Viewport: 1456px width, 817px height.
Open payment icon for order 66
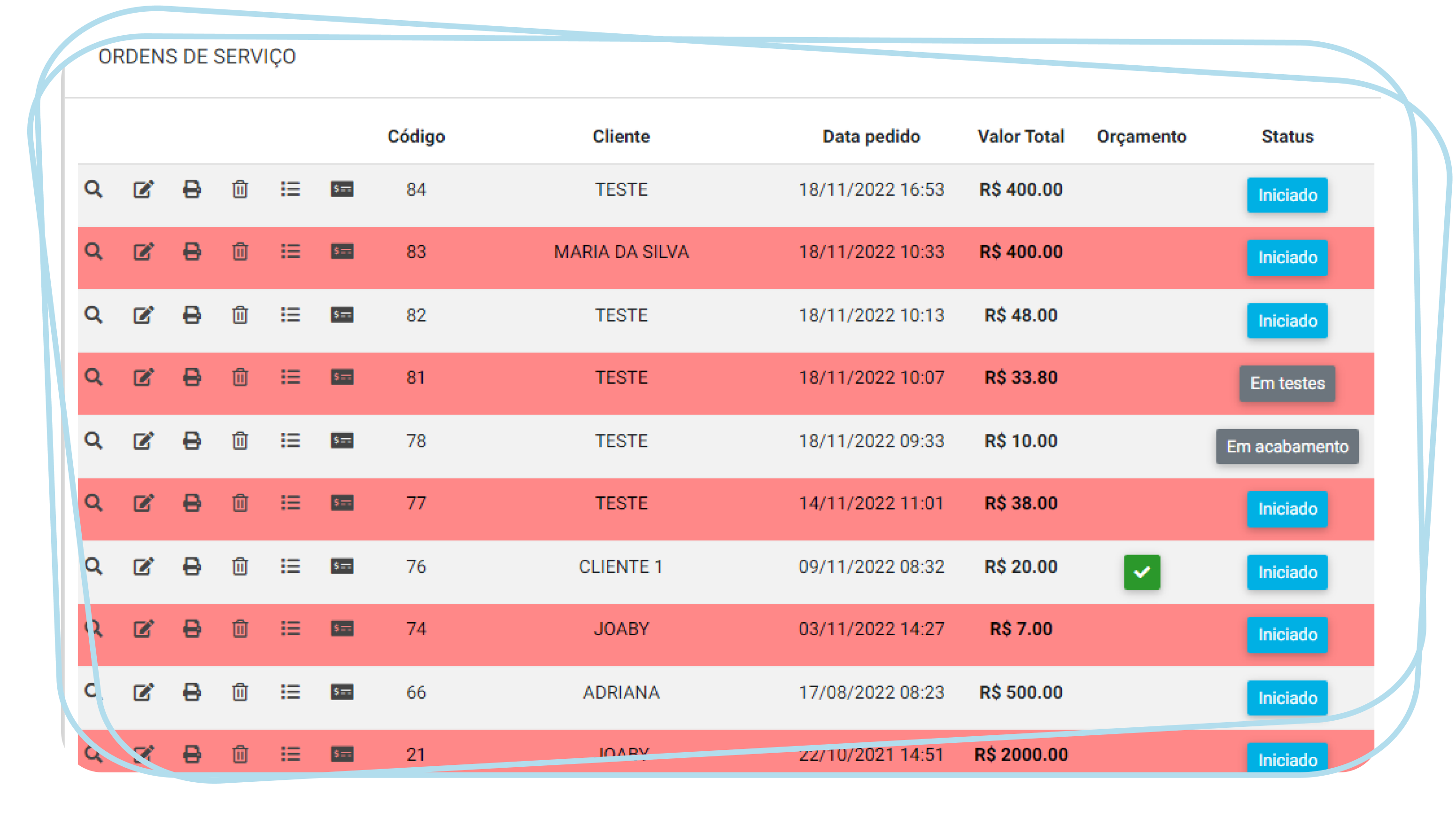342,692
